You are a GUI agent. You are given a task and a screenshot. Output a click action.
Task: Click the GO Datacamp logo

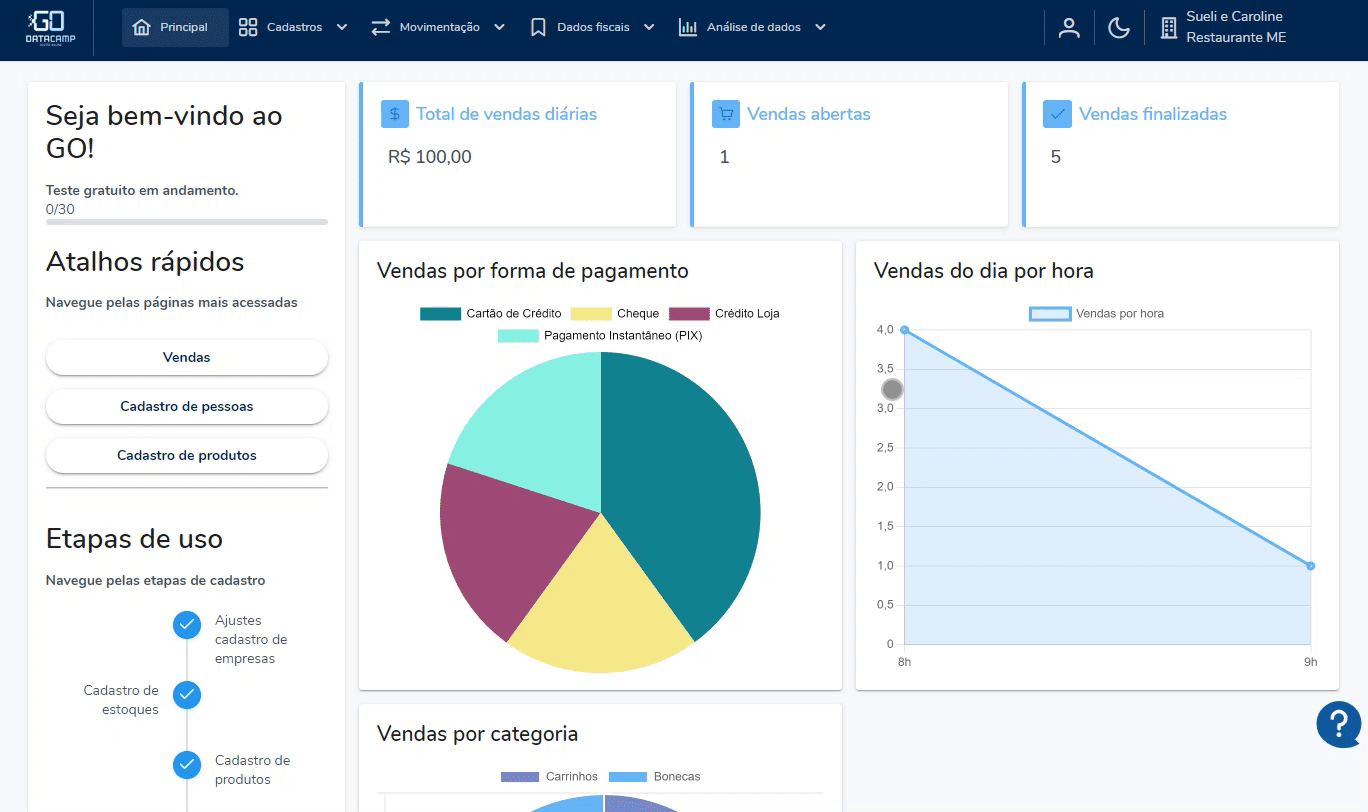pyautogui.click(x=50, y=27)
